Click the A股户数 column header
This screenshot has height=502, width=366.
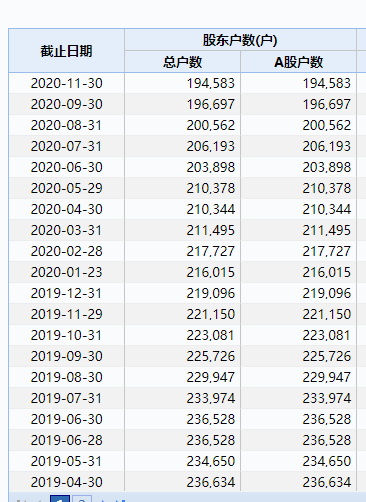298,62
